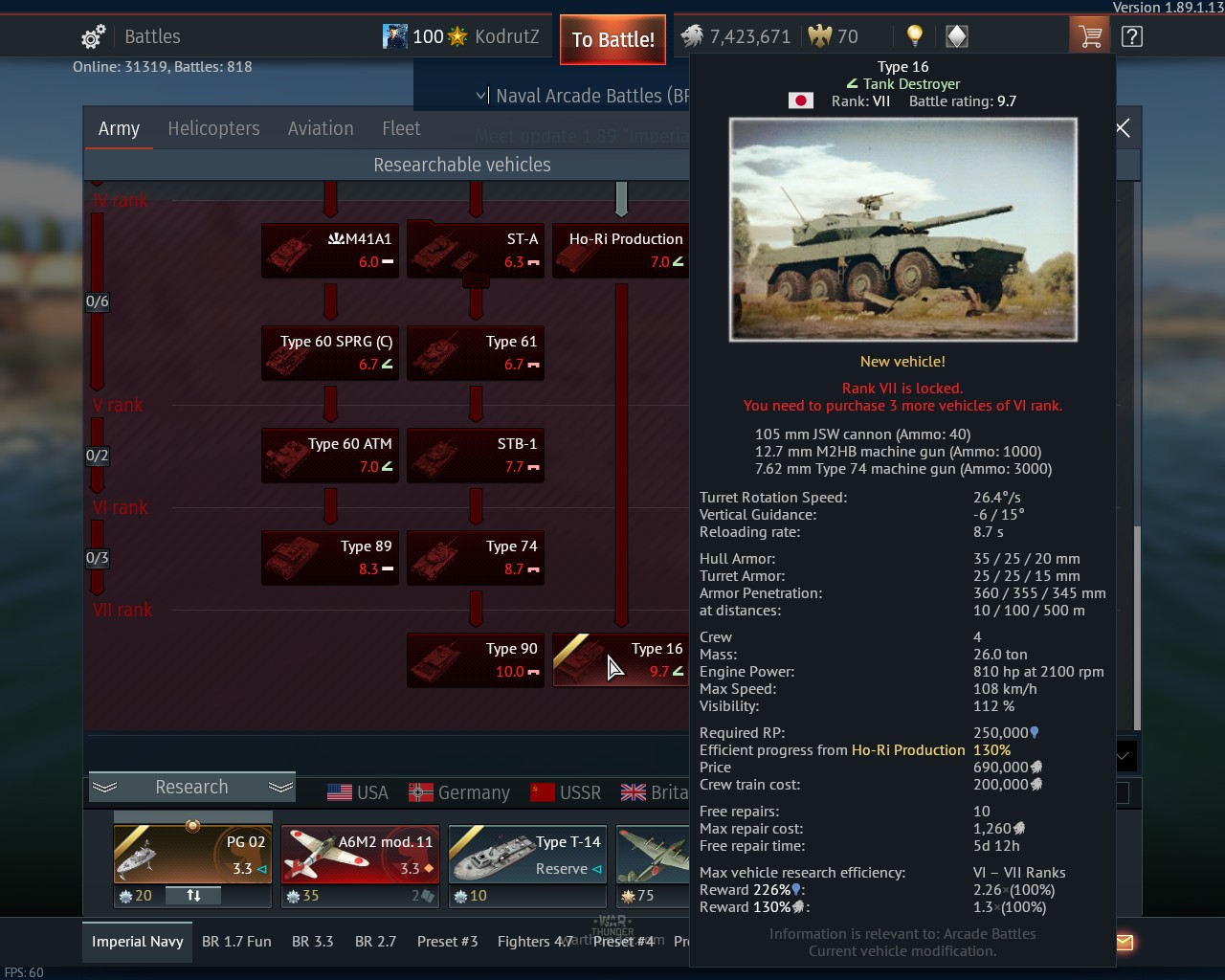
Task: Click crew level 35 under A6M2
Action: click(x=302, y=896)
